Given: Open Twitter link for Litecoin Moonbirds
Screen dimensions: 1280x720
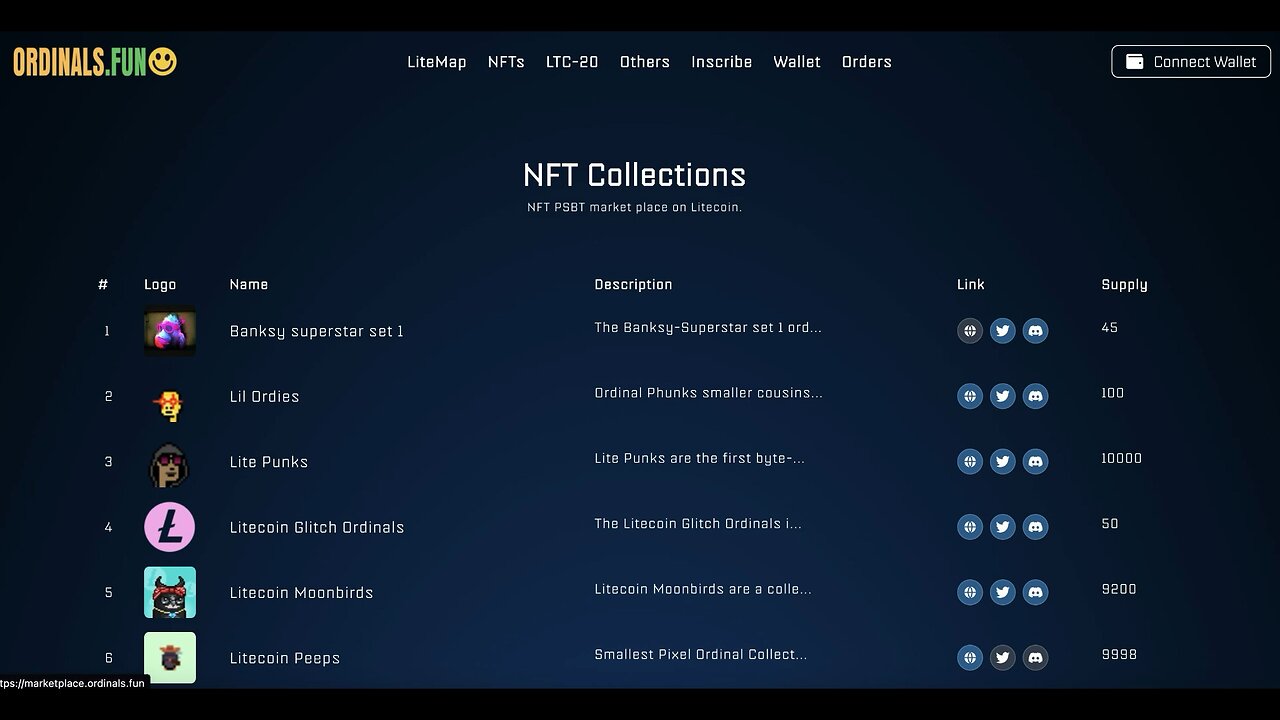Looking at the screenshot, I should pyautogui.click(x=1003, y=592).
